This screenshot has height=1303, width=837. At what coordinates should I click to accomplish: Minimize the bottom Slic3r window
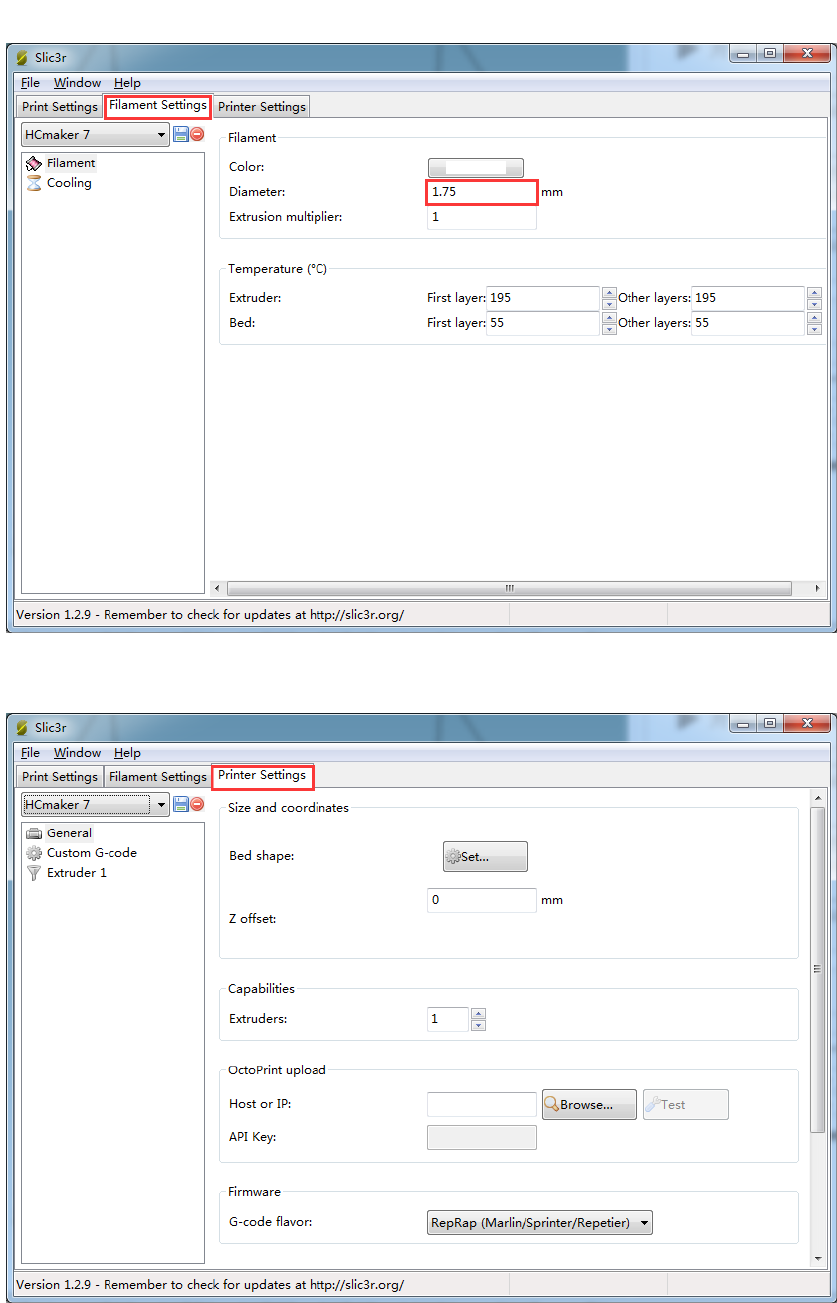[x=743, y=723]
